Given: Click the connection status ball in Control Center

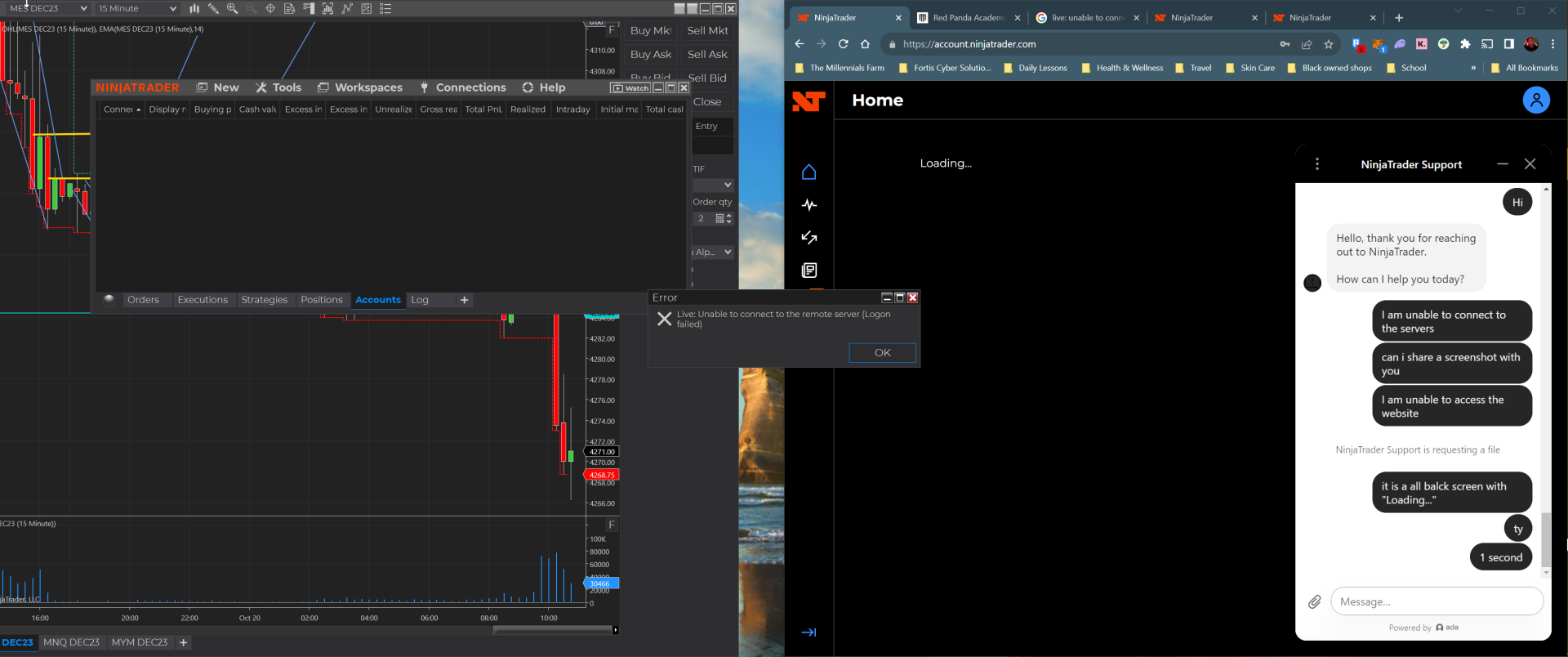Looking at the screenshot, I should (109, 299).
